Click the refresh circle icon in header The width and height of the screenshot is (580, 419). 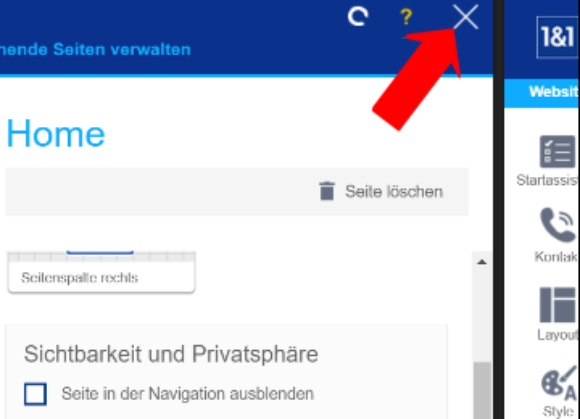pyautogui.click(x=358, y=17)
